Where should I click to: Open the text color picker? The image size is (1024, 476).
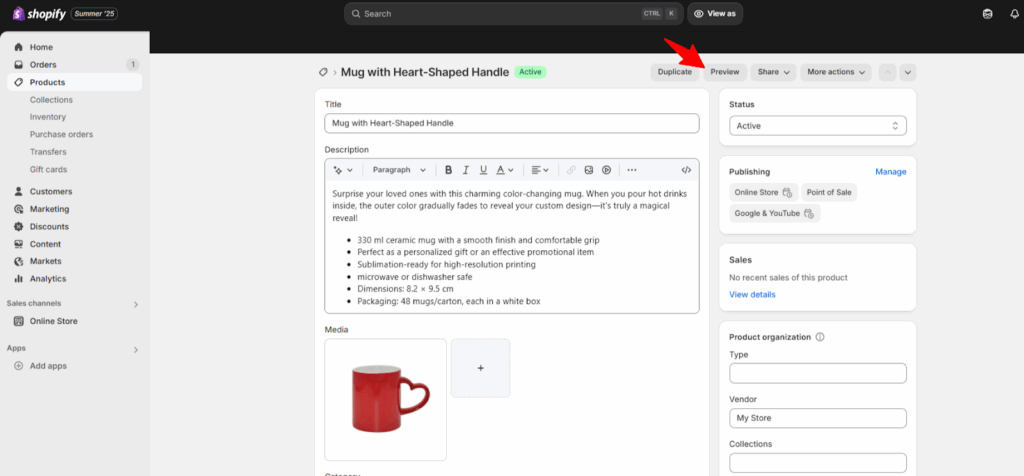pyautogui.click(x=504, y=170)
